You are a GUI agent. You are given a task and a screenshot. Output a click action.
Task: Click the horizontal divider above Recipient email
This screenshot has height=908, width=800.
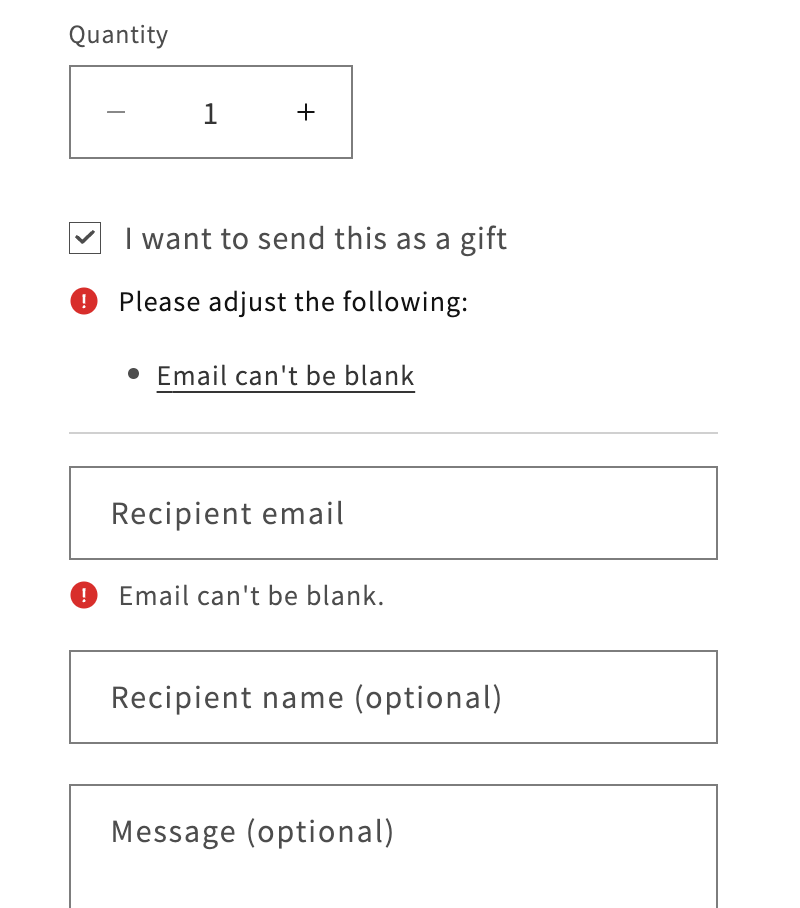pos(393,433)
